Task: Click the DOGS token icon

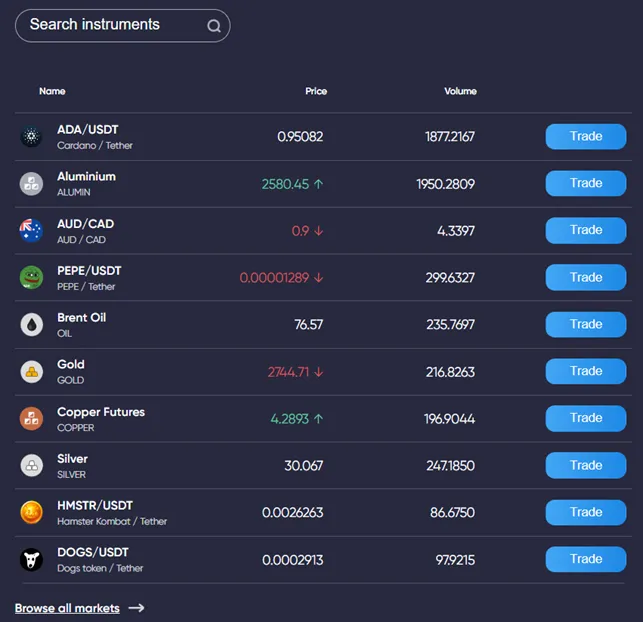Action: pyautogui.click(x=32, y=560)
